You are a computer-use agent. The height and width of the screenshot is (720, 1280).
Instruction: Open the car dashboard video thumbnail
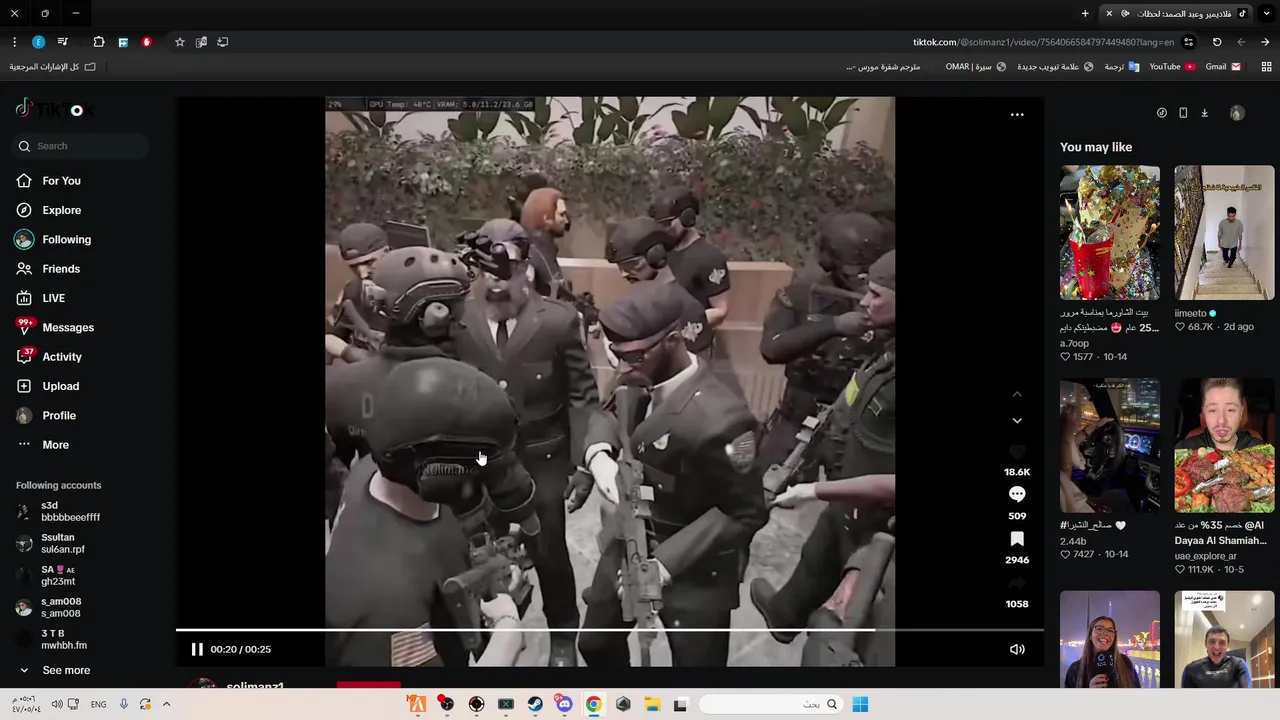[x=1110, y=446]
